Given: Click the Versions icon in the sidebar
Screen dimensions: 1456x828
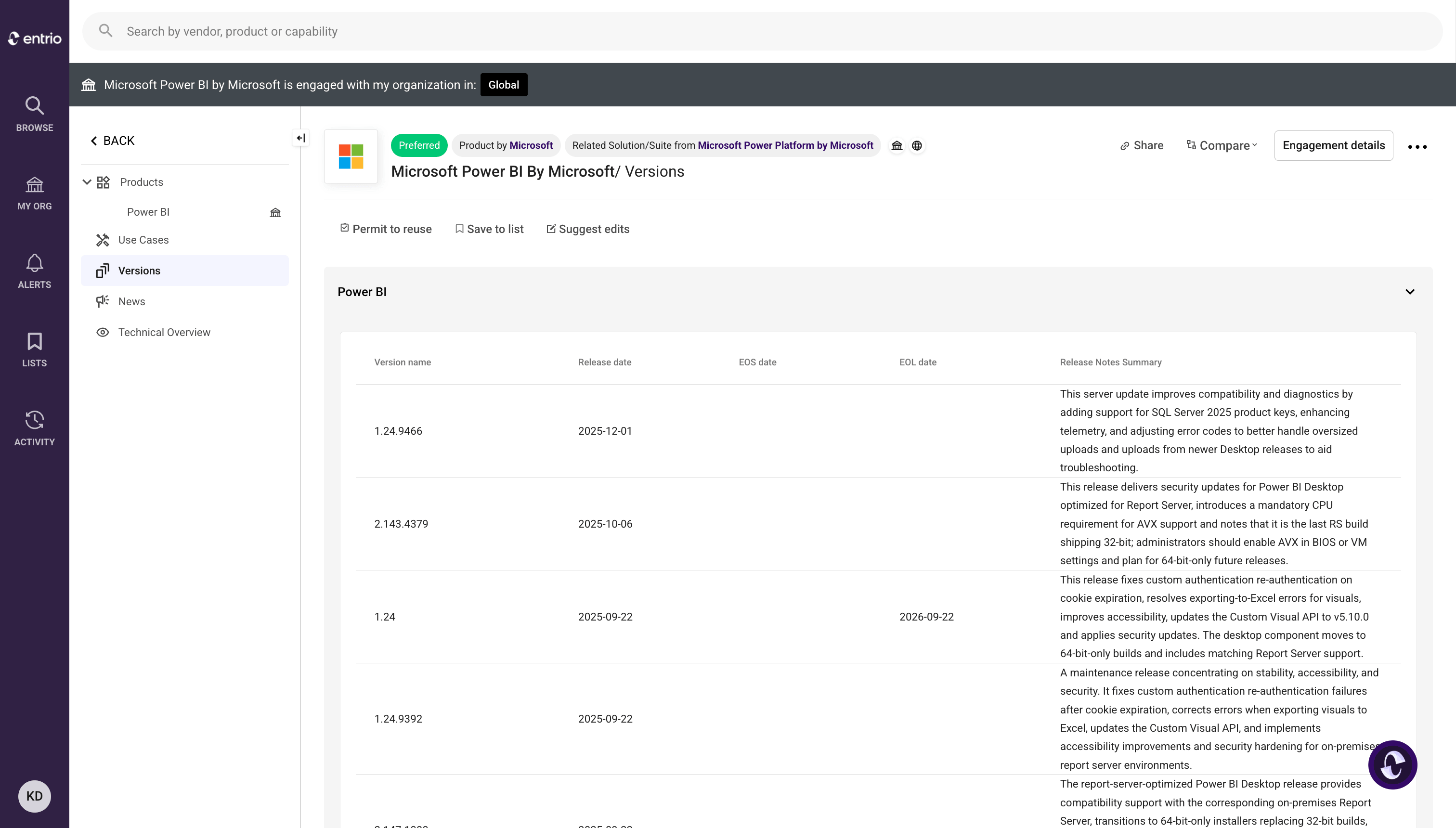Looking at the screenshot, I should (x=103, y=271).
